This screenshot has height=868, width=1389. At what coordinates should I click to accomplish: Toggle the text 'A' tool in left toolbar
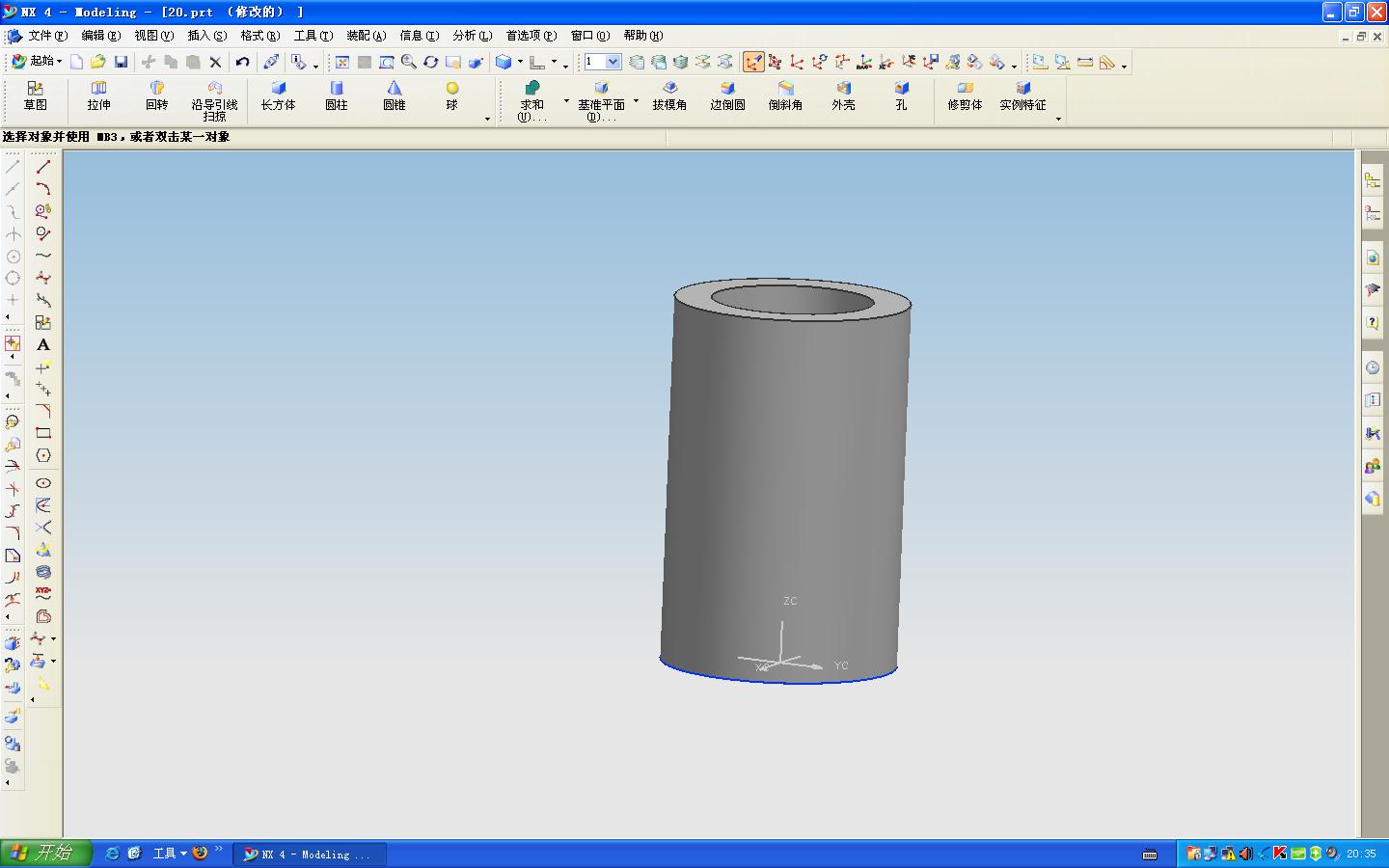coord(43,345)
